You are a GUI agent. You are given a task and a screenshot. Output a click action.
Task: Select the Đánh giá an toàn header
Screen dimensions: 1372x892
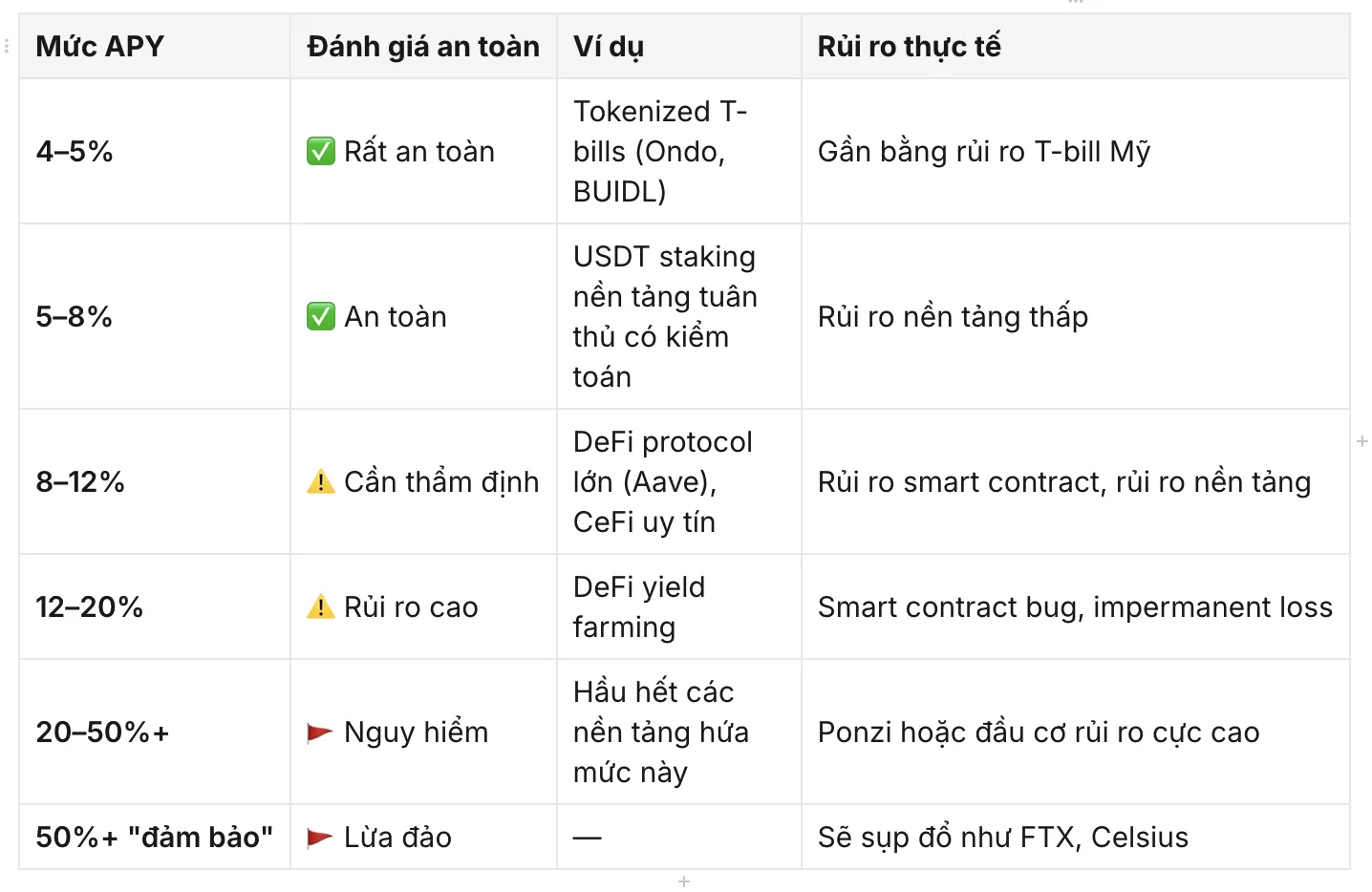coord(423,46)
